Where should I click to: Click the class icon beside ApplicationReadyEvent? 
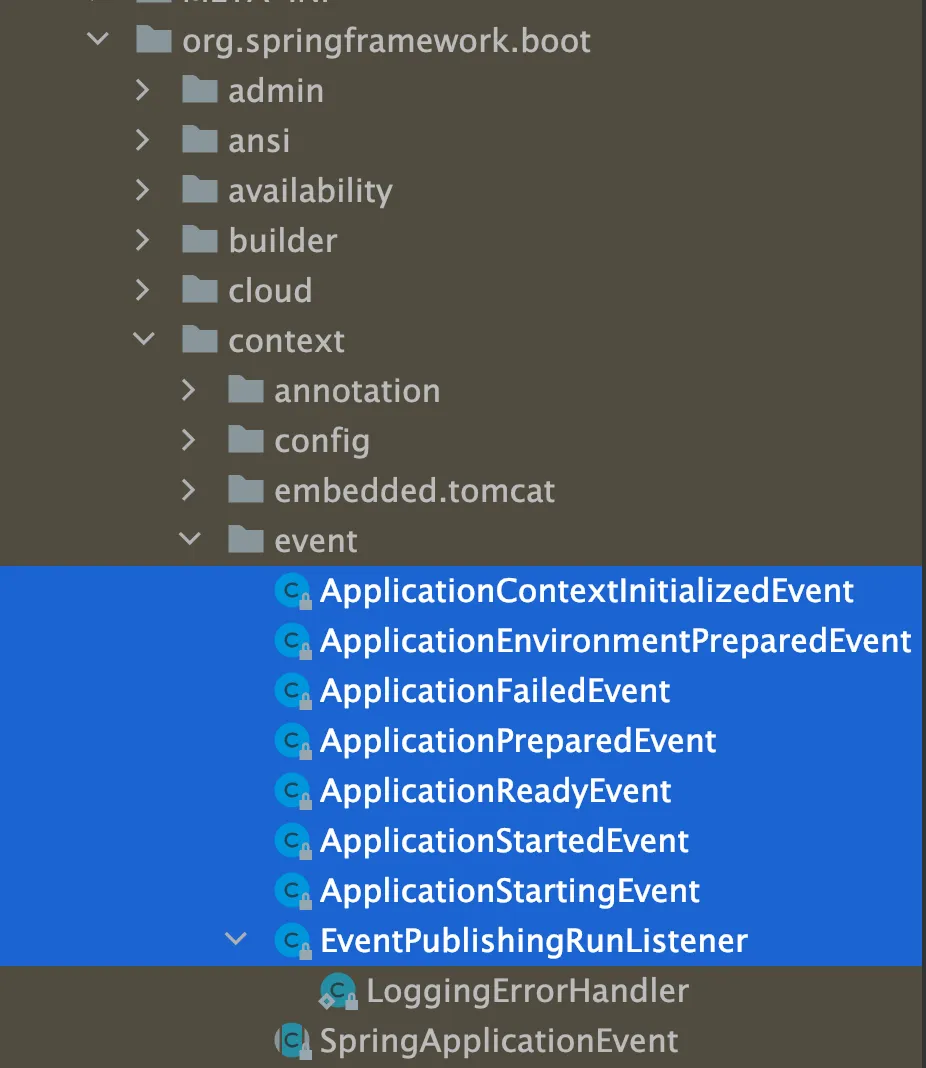tap(293, 791)
